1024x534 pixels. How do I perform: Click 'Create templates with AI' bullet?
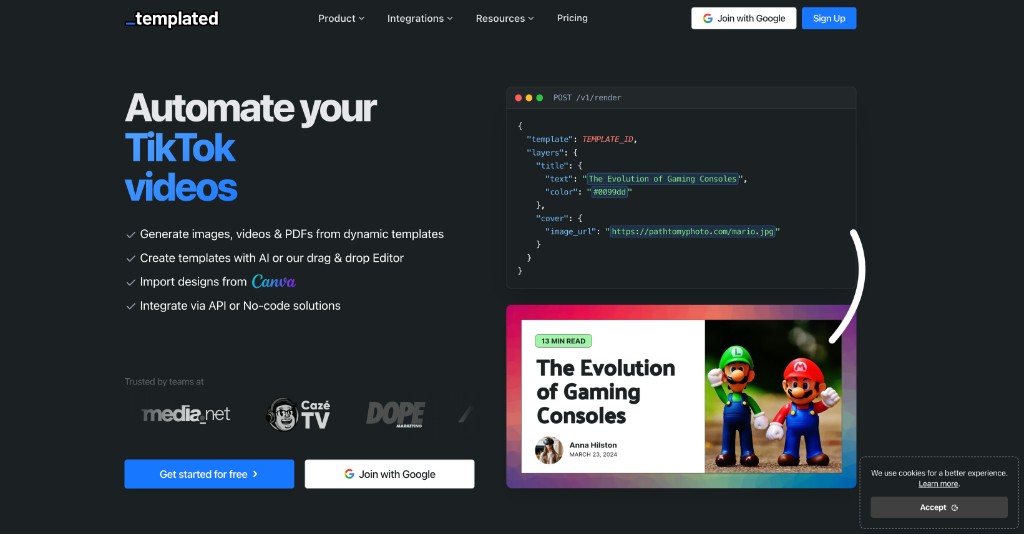(x=272, y=258)
